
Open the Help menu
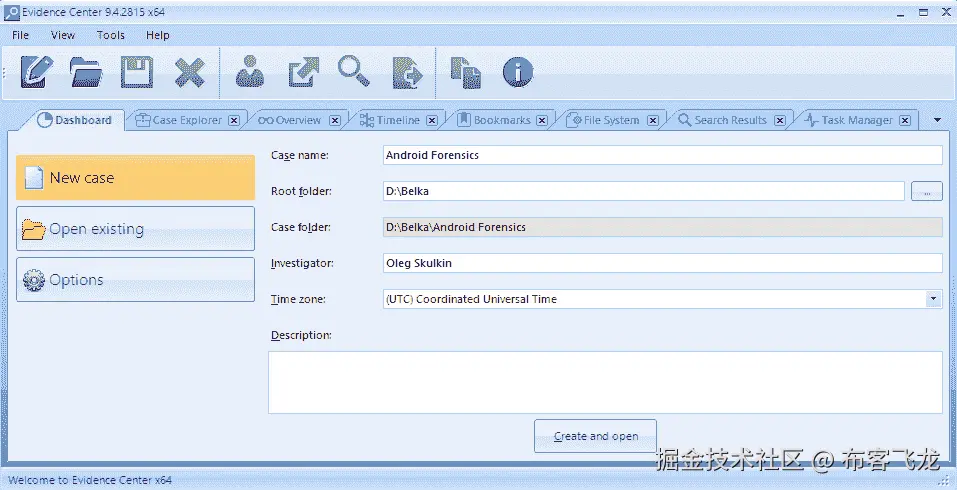coord(157,35)
